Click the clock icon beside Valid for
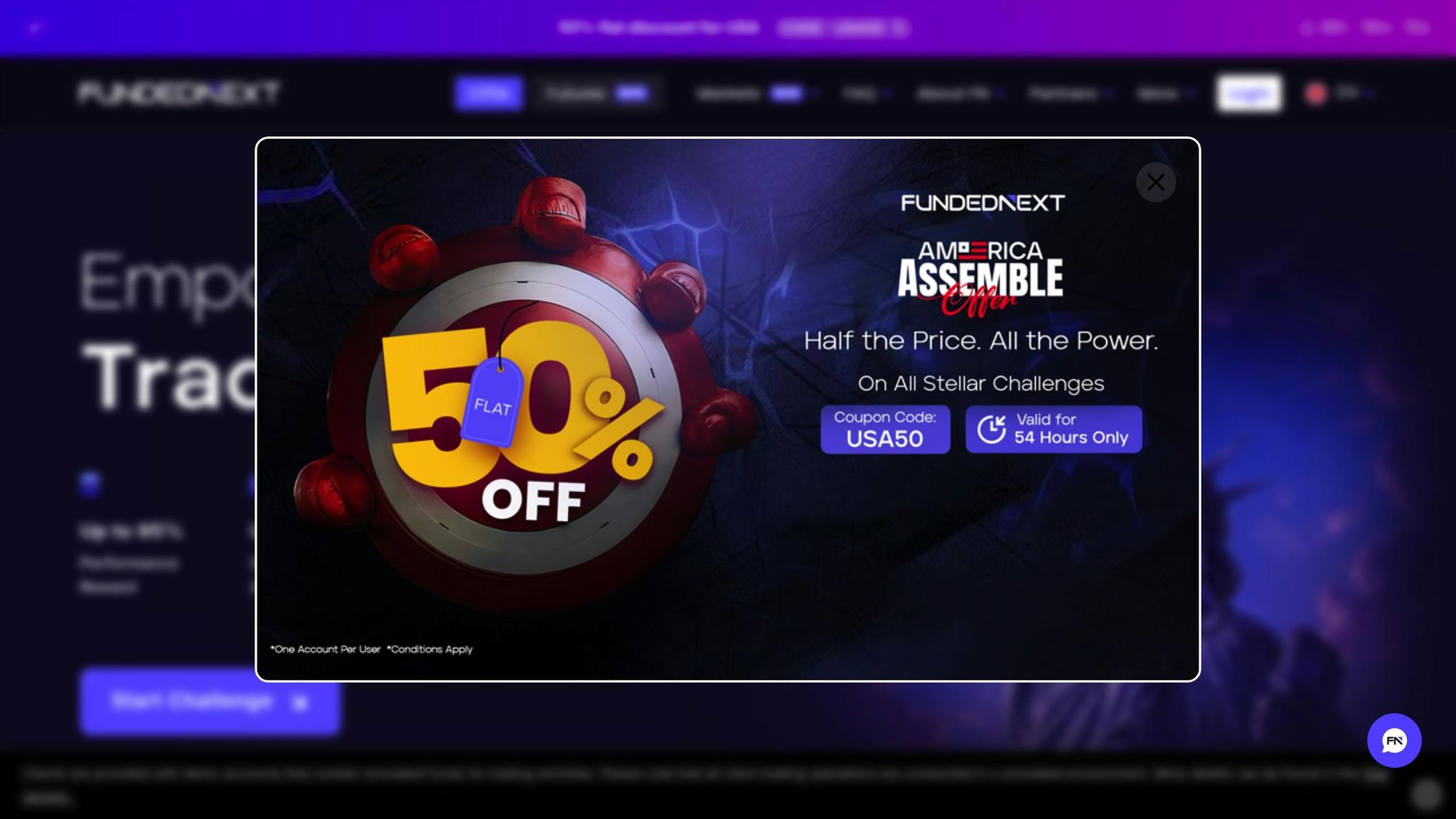 991,429
